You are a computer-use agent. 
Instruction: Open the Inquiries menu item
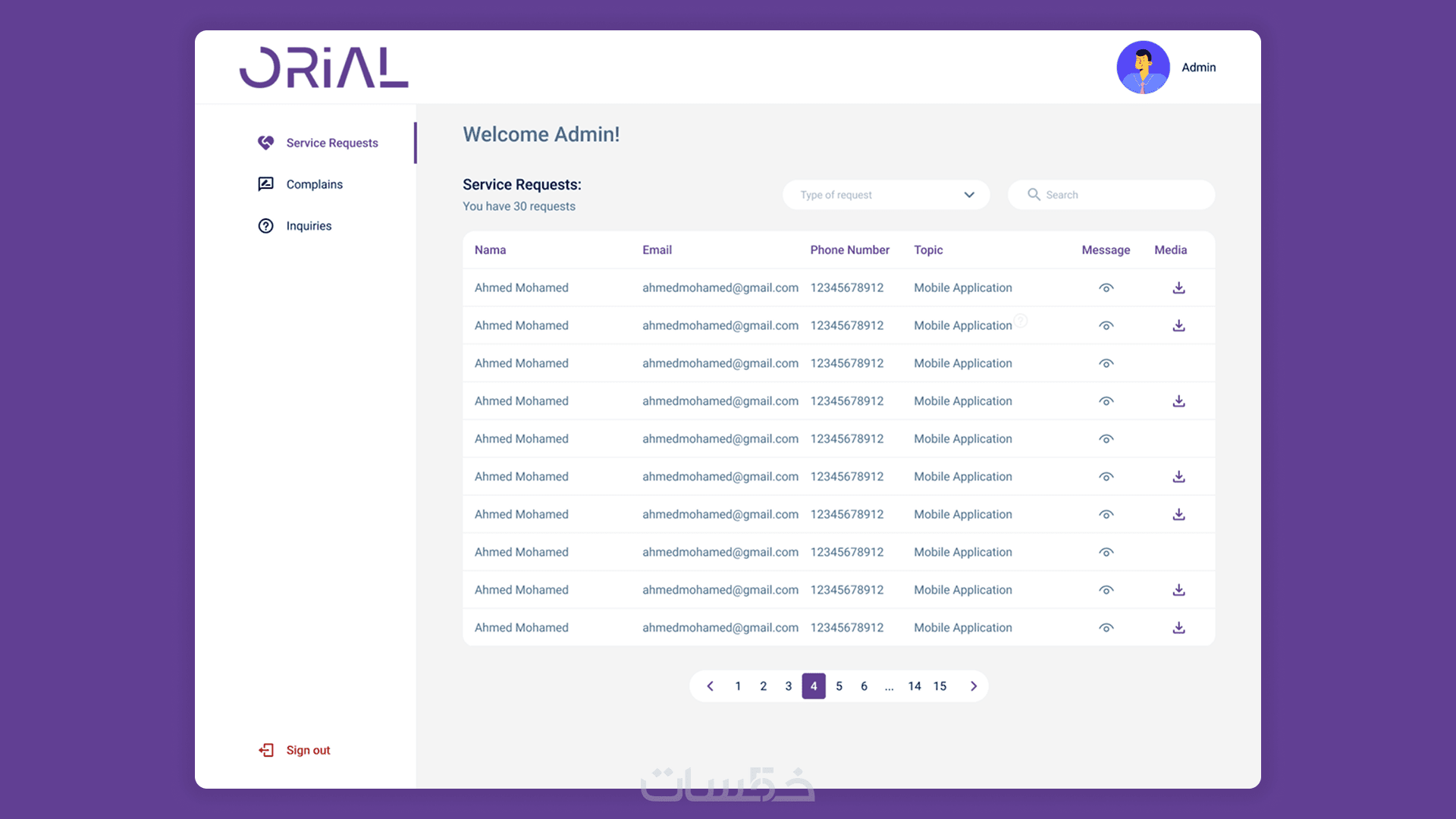click(309, 226)
